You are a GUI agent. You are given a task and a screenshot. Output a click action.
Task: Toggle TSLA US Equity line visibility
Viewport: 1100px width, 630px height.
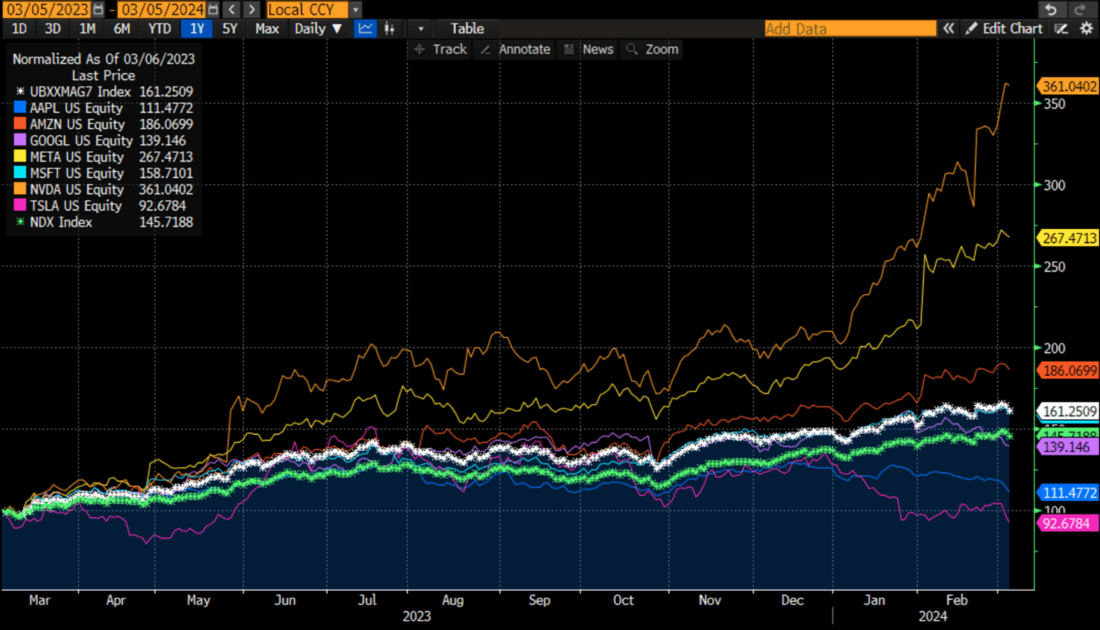tap(19, 205)
